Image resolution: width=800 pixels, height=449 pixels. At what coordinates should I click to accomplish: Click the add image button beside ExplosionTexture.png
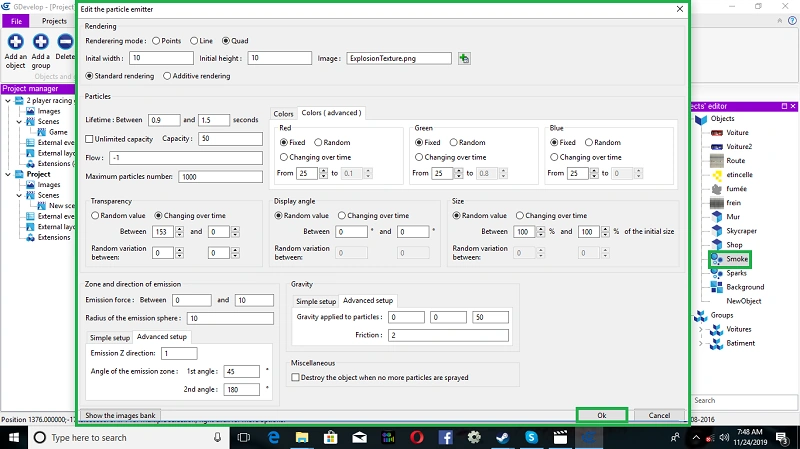coord(464,58)
